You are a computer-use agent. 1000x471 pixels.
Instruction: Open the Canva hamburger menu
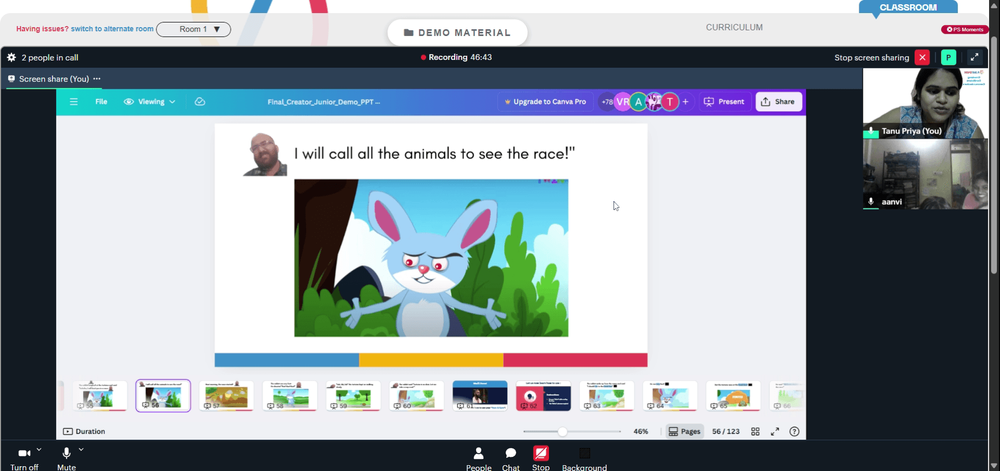pyautogui.click(x=74, y=102)
